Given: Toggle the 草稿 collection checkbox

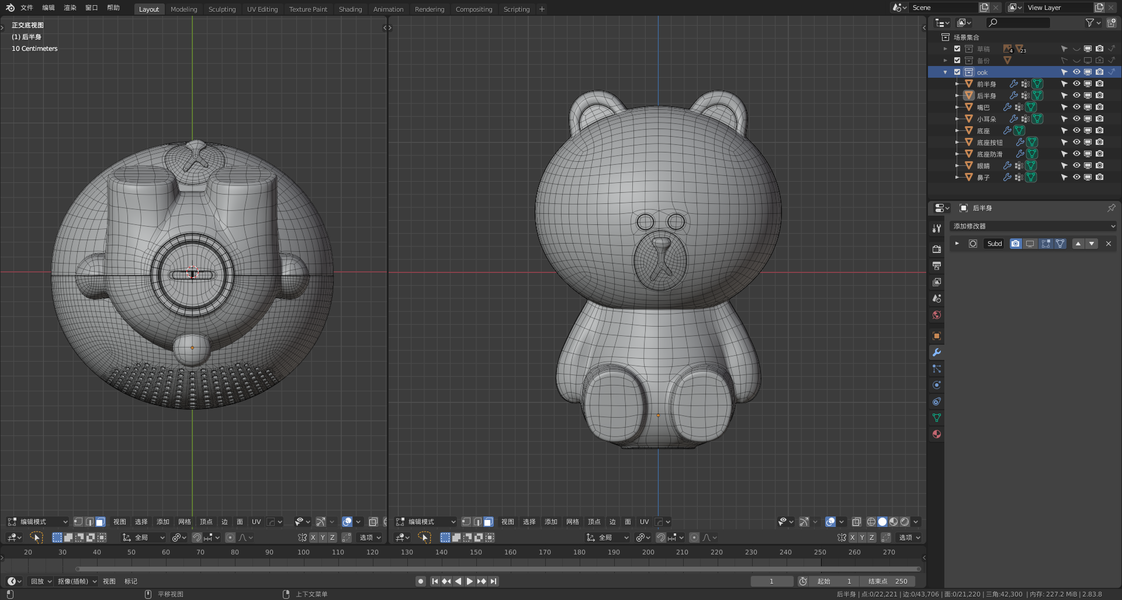Looking at the screenshot, I should [x=957, y=49].
